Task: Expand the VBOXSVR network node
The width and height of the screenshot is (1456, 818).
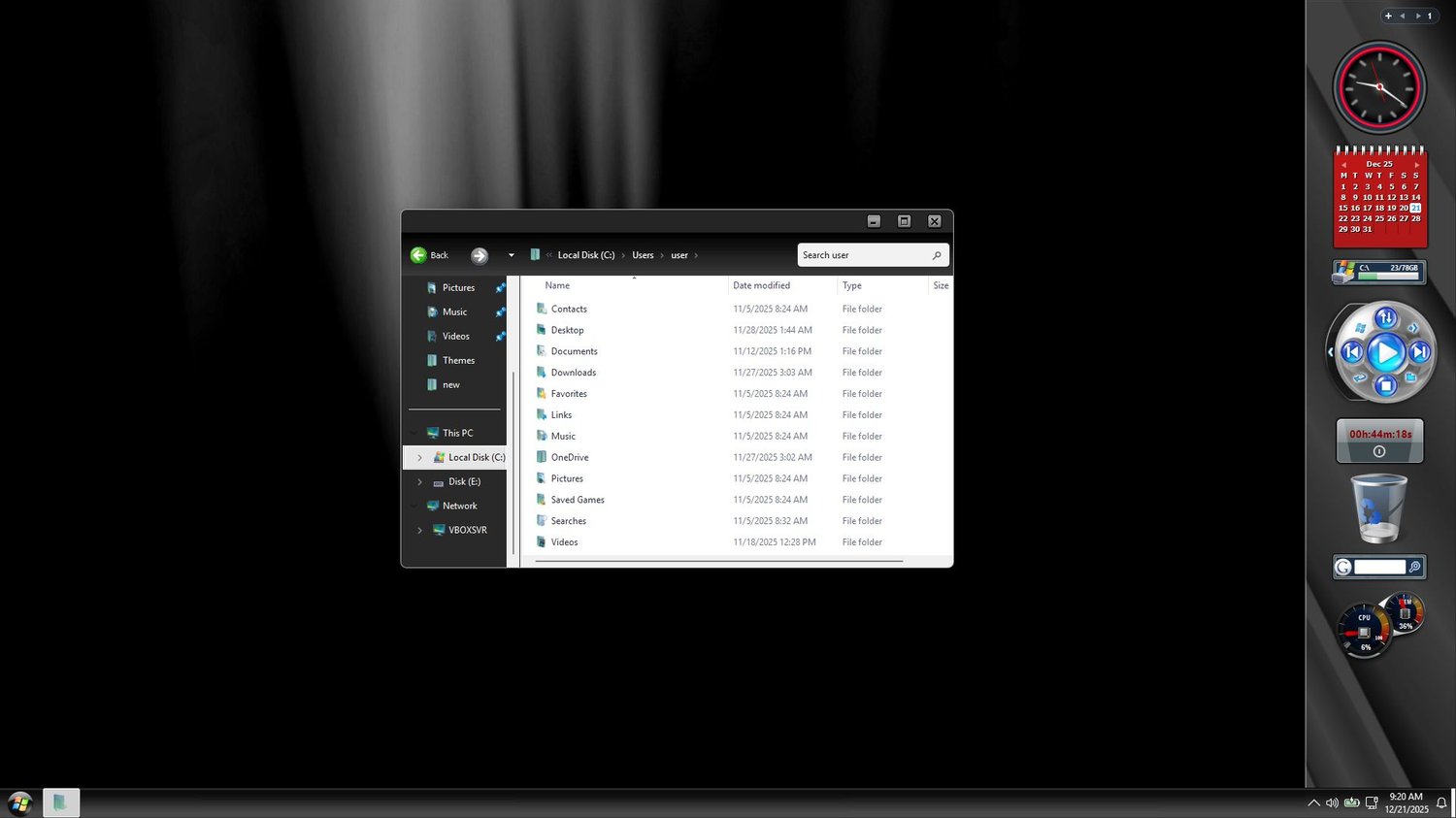Action: tap(419, 530)
